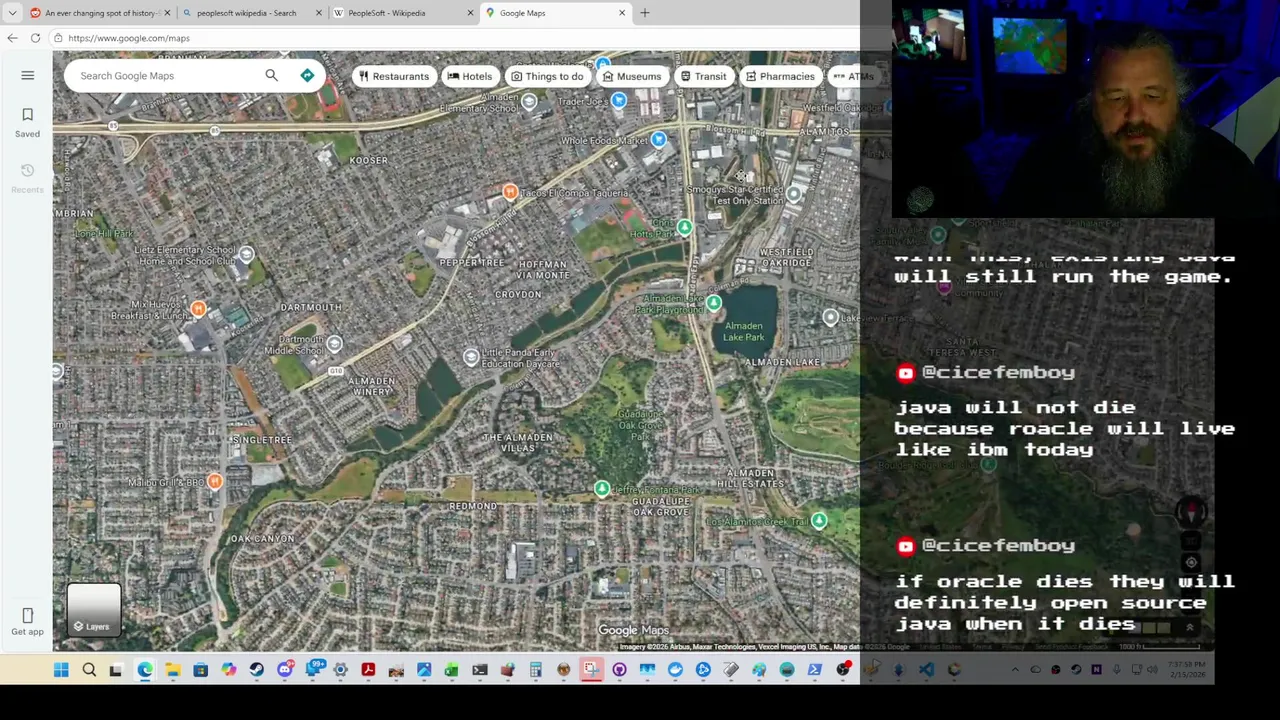Click the browser address bar URL
This screenshot has height=720, width=1280.
pyautogui.click(x=129, y=38)
